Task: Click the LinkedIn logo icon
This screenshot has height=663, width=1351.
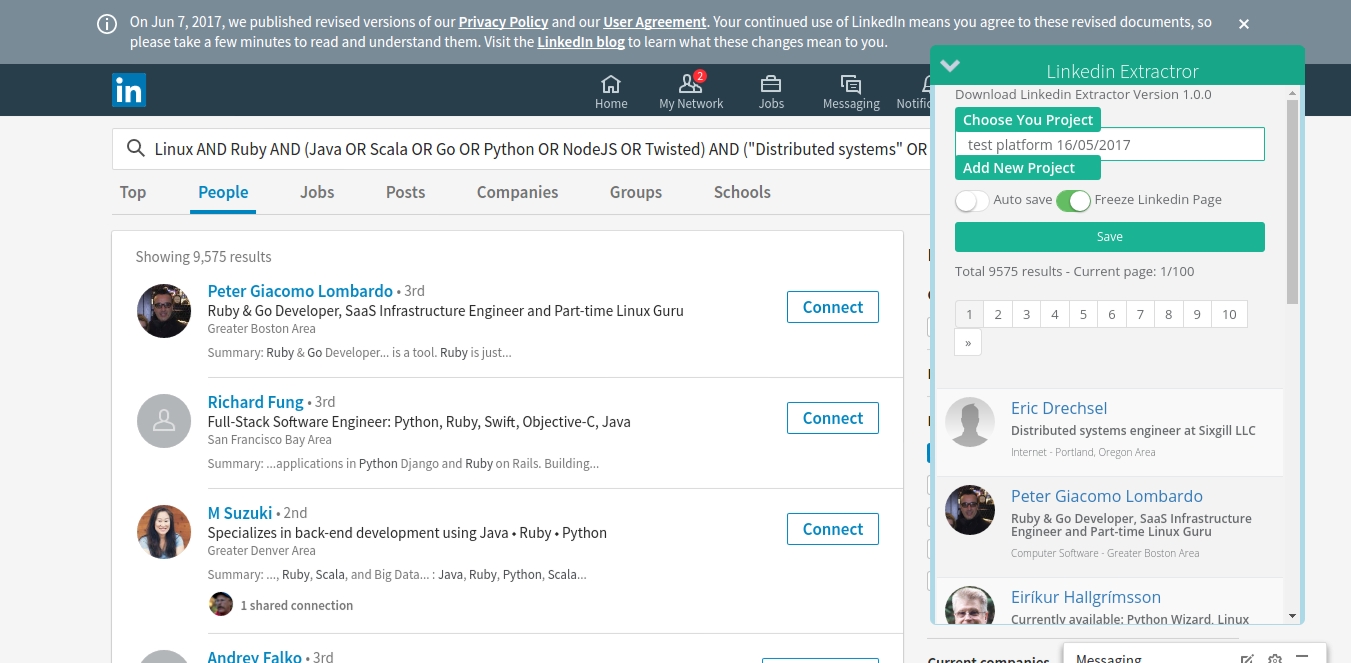Action: coord(129,90)
